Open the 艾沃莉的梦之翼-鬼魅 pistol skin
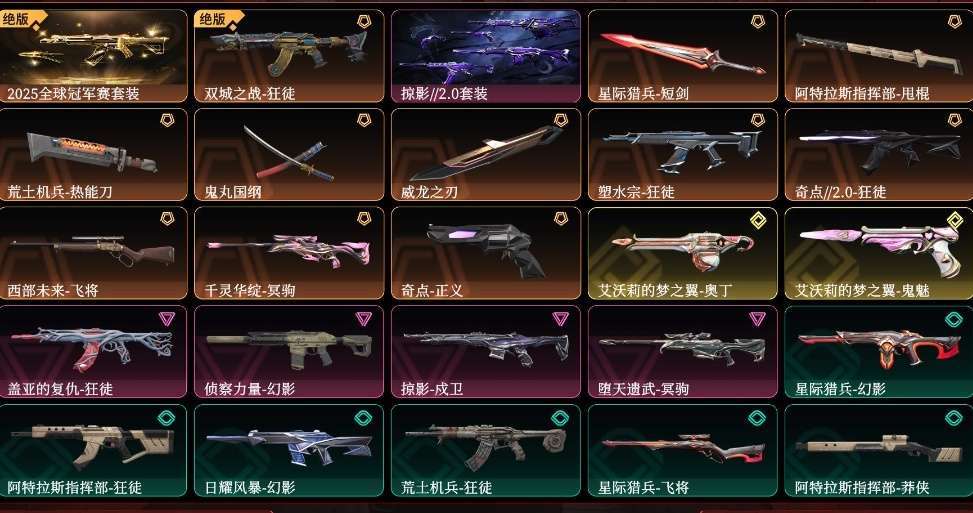The height and width of the screenshot is (513, 973). coord(879,253)
